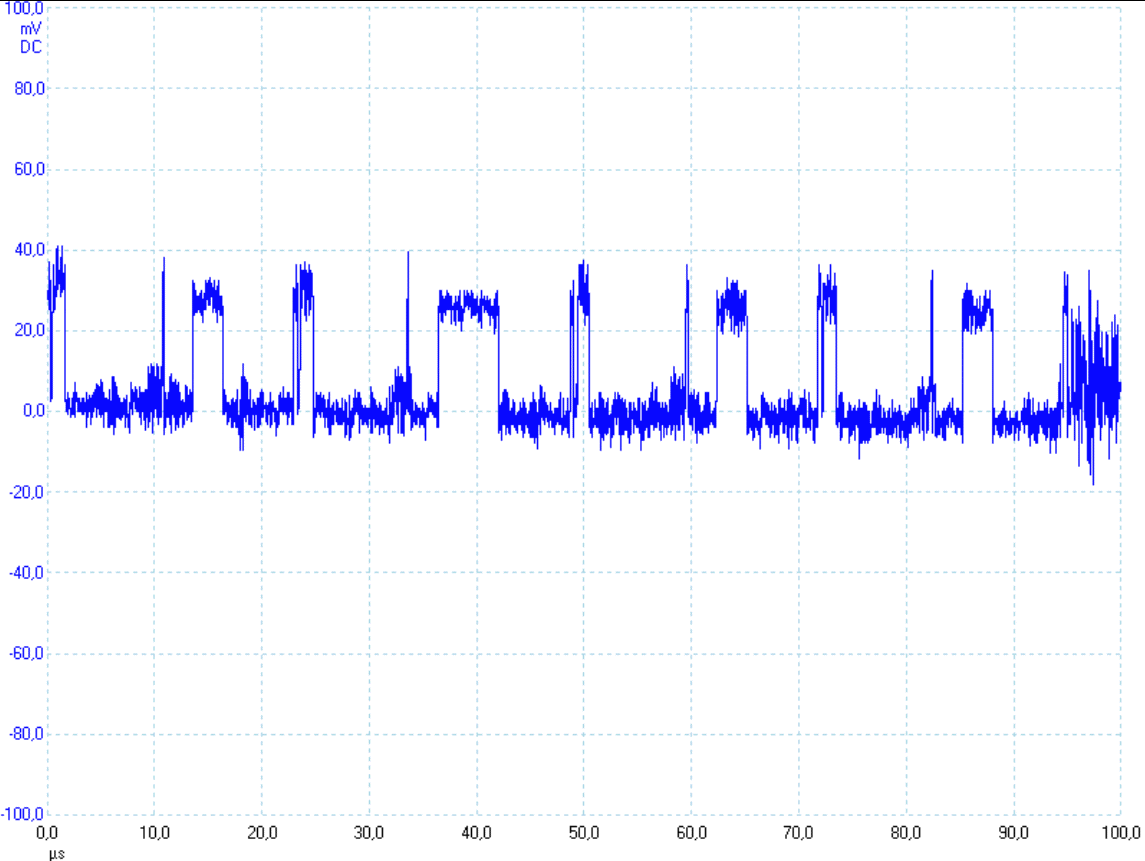Click the -60,0 voltage axis label
This screenshot has width=1145, height=861.
click(26, 653)
